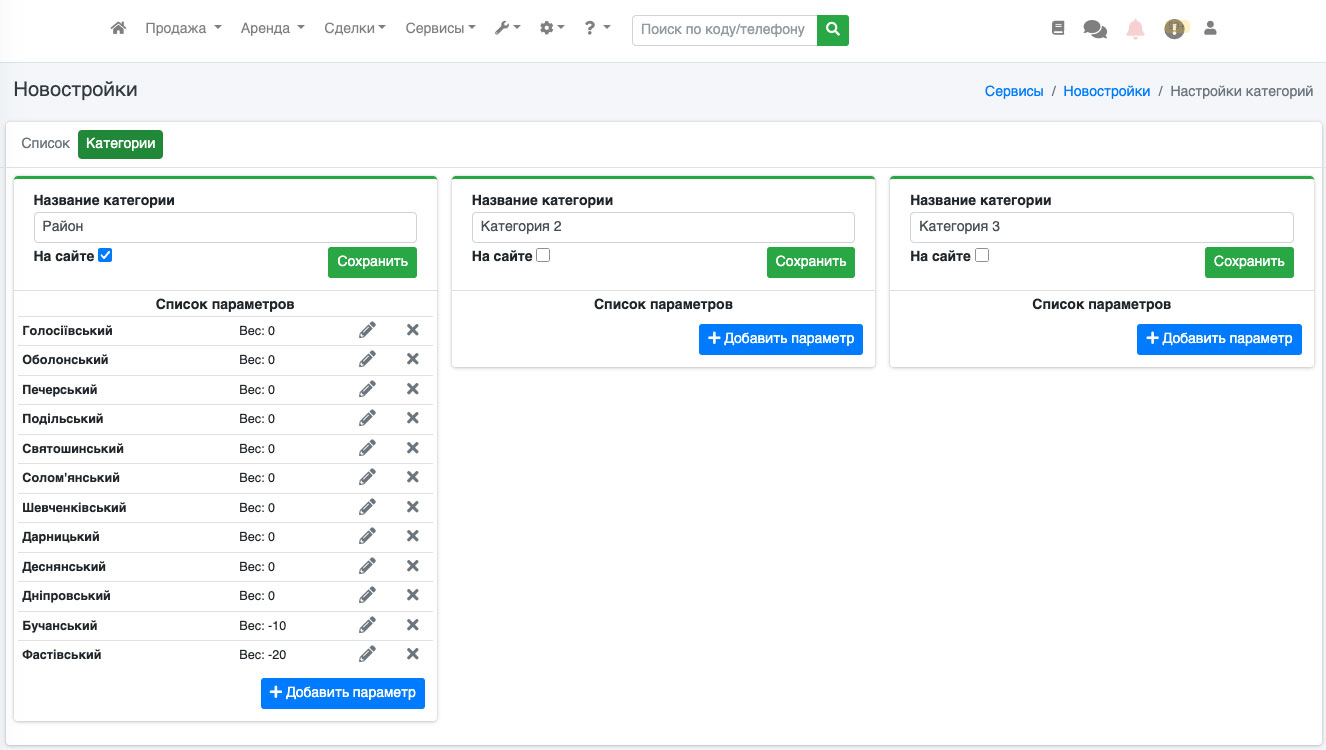Screen dimensions: 1326x750
Task: Select the Категории tab
Action: click(120, 144)
